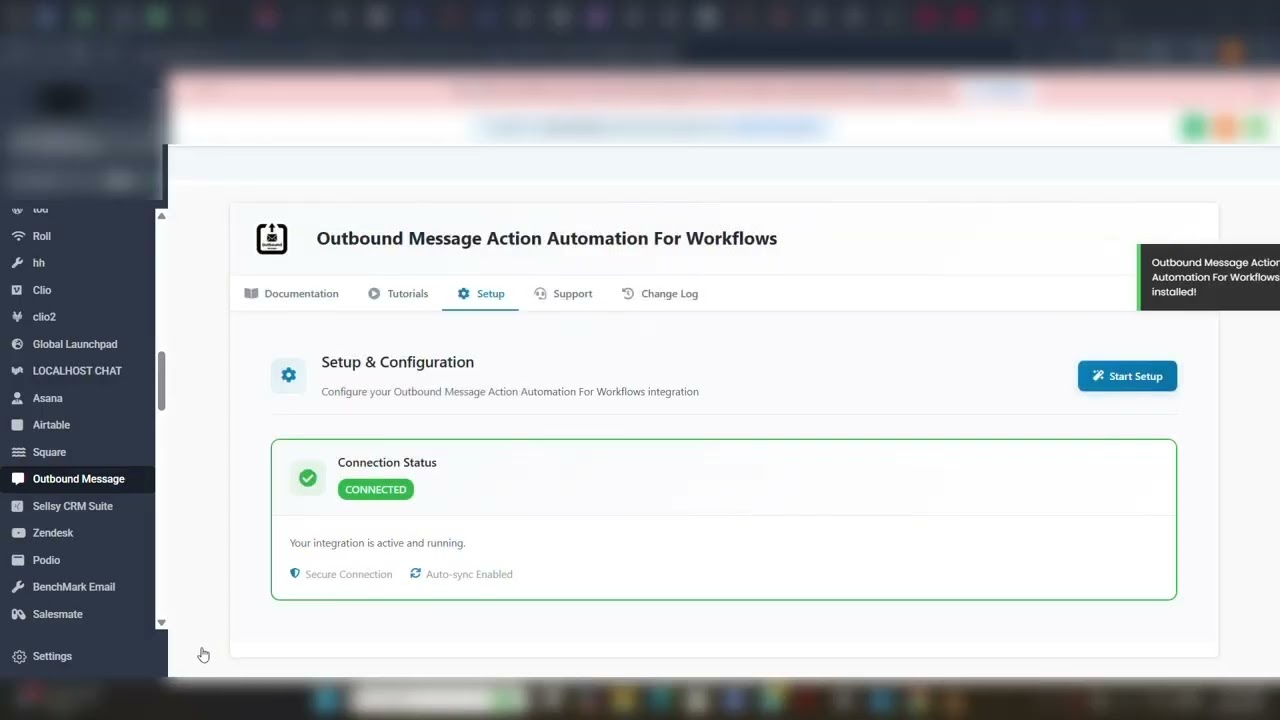1280x720 pixels.
Task: Select Airtable in the sidebar
Action: (51, 425)
